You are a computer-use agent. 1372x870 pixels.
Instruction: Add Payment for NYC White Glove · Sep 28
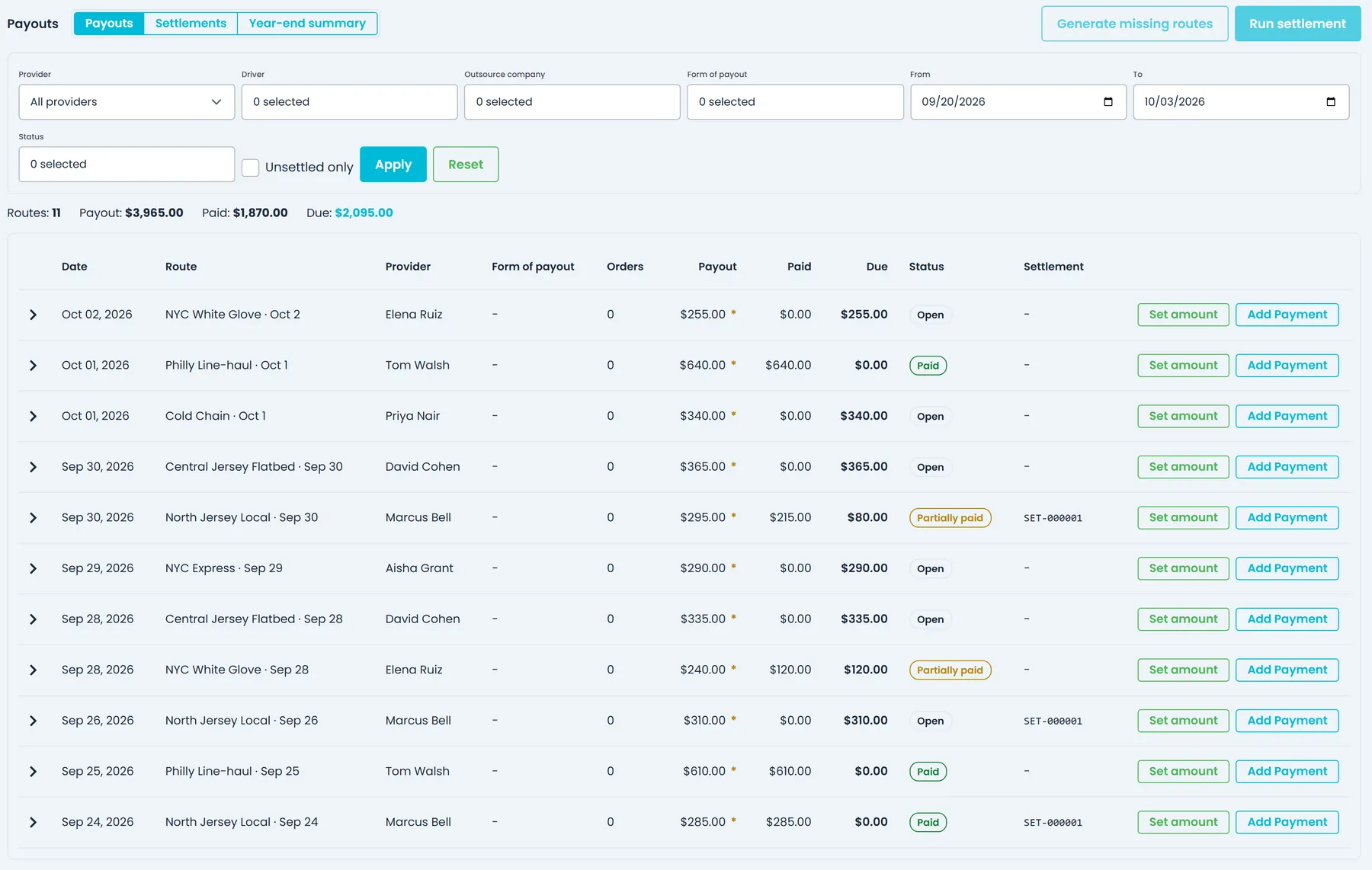(1287, 670)
